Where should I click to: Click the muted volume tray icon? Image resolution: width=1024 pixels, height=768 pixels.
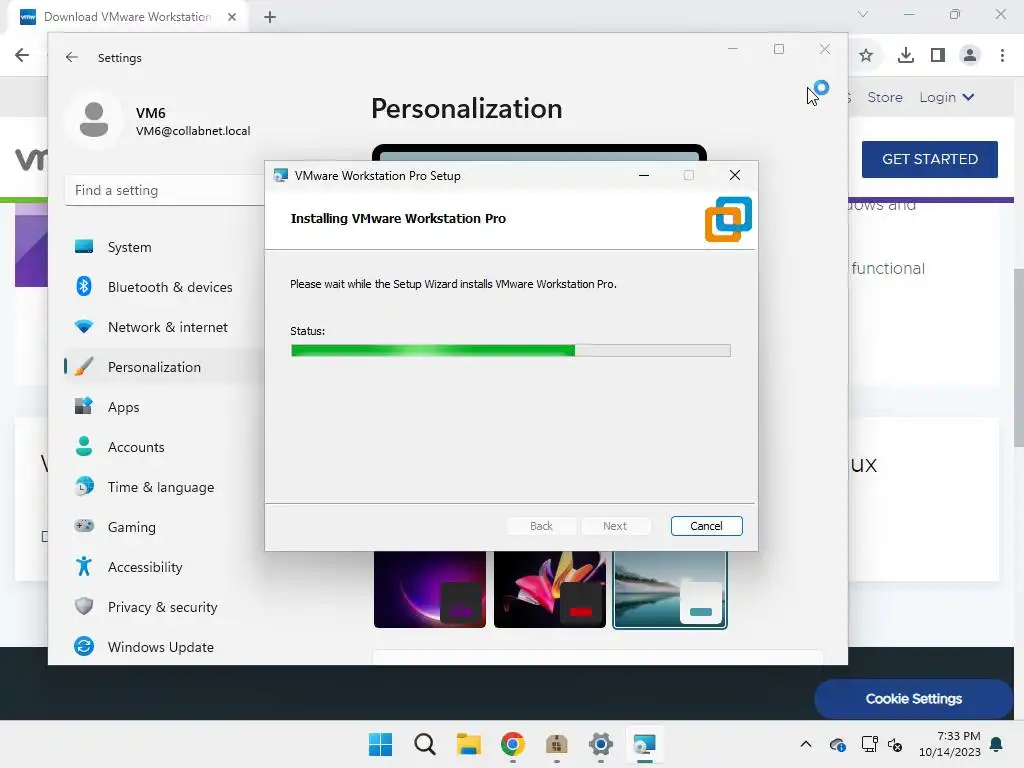pyautogui.click(x=895, y=744)
